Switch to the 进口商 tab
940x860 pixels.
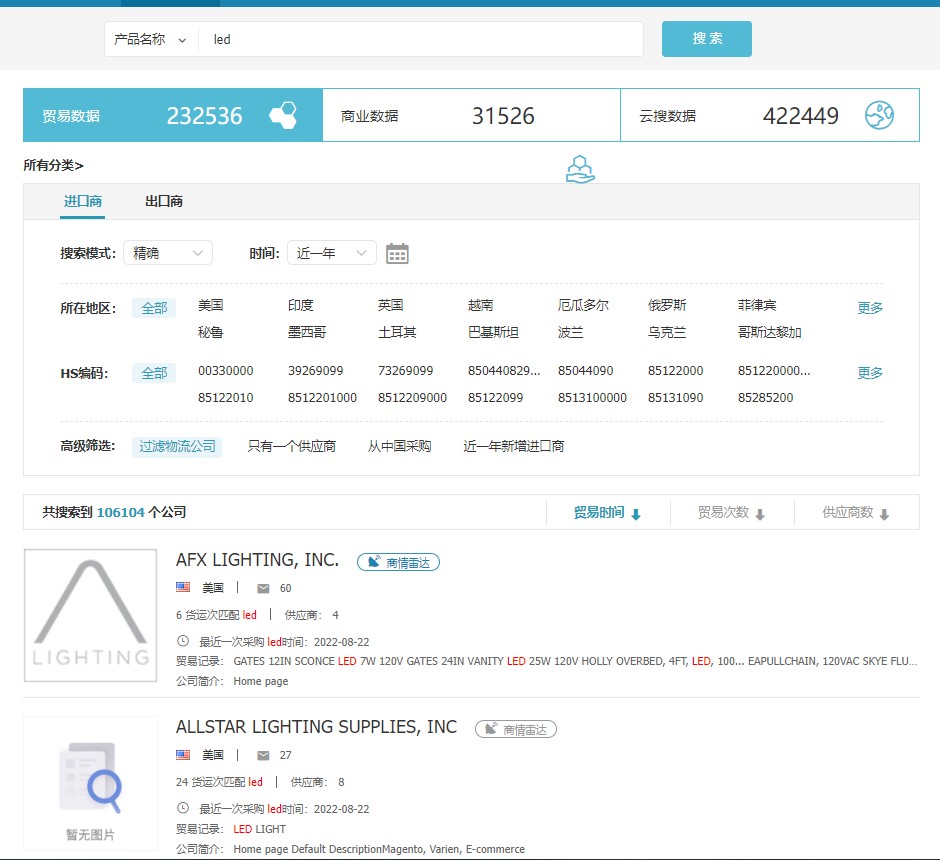coord(83,201)
